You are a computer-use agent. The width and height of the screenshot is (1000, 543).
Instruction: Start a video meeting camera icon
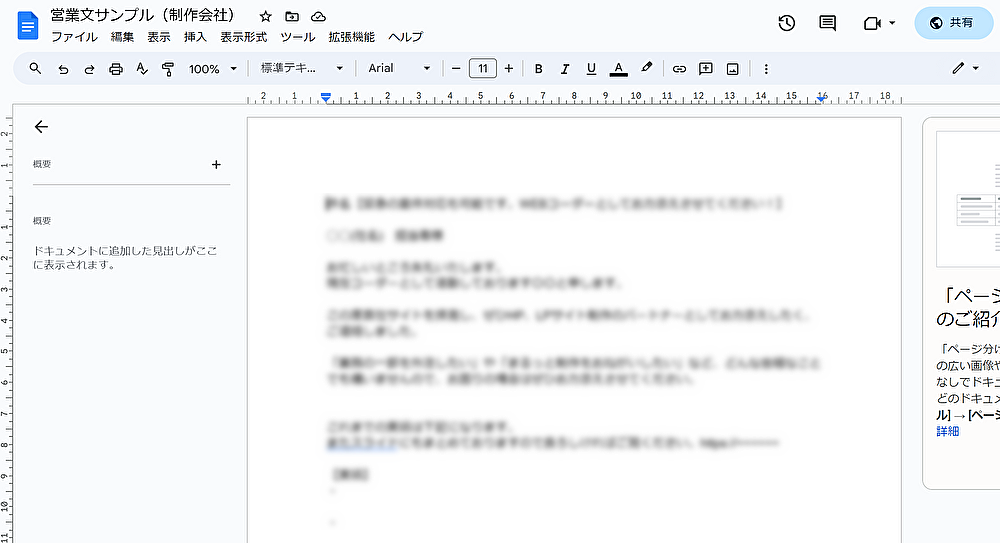pos(872,24)
